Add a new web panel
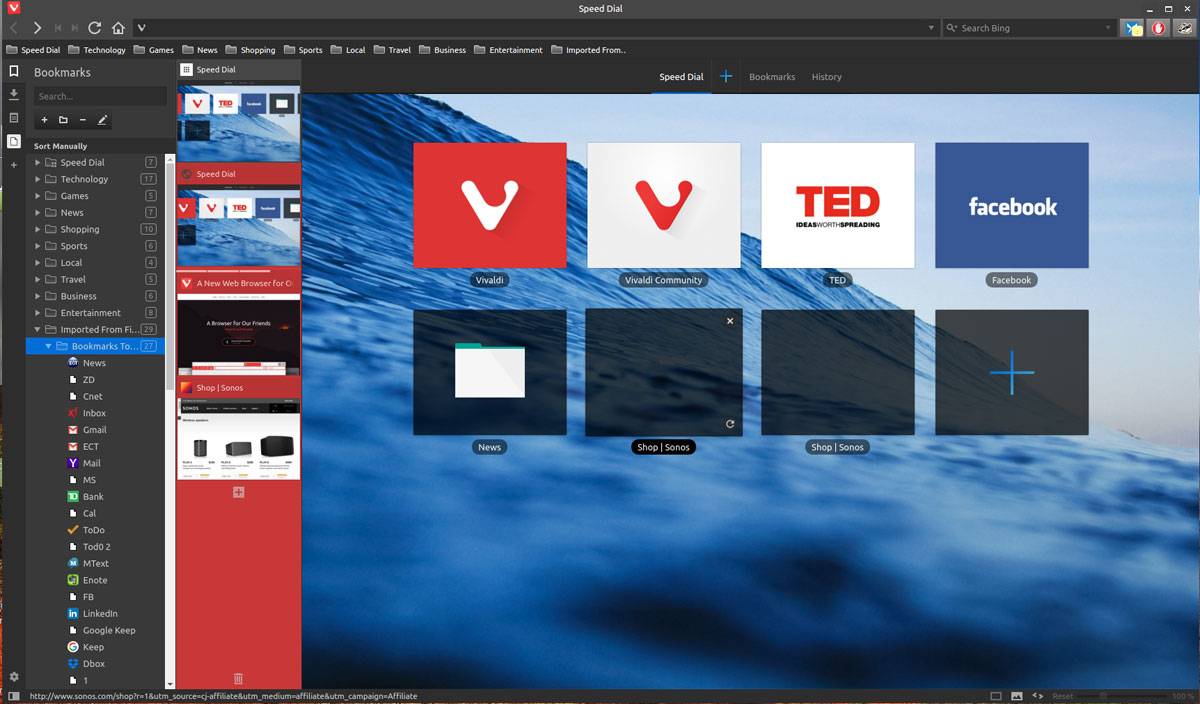The width and height of the screenshot is (1200, 704). [13, 164]
